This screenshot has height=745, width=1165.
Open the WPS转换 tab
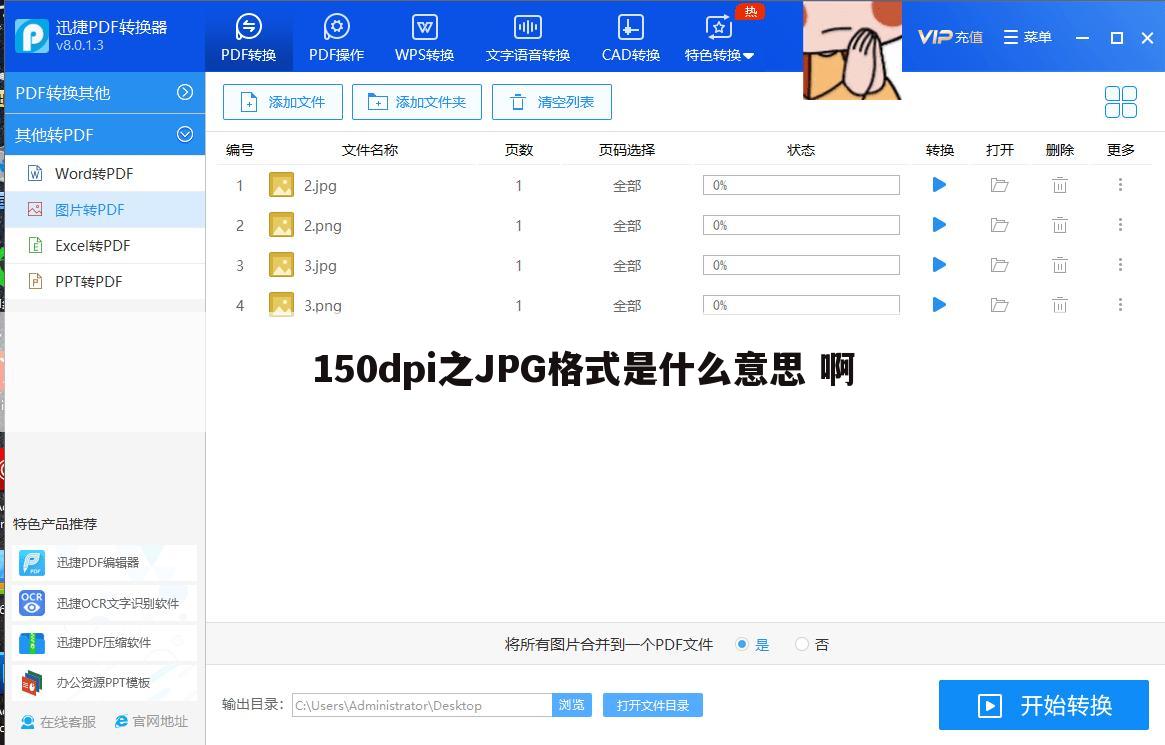click(x=424, y=37)
